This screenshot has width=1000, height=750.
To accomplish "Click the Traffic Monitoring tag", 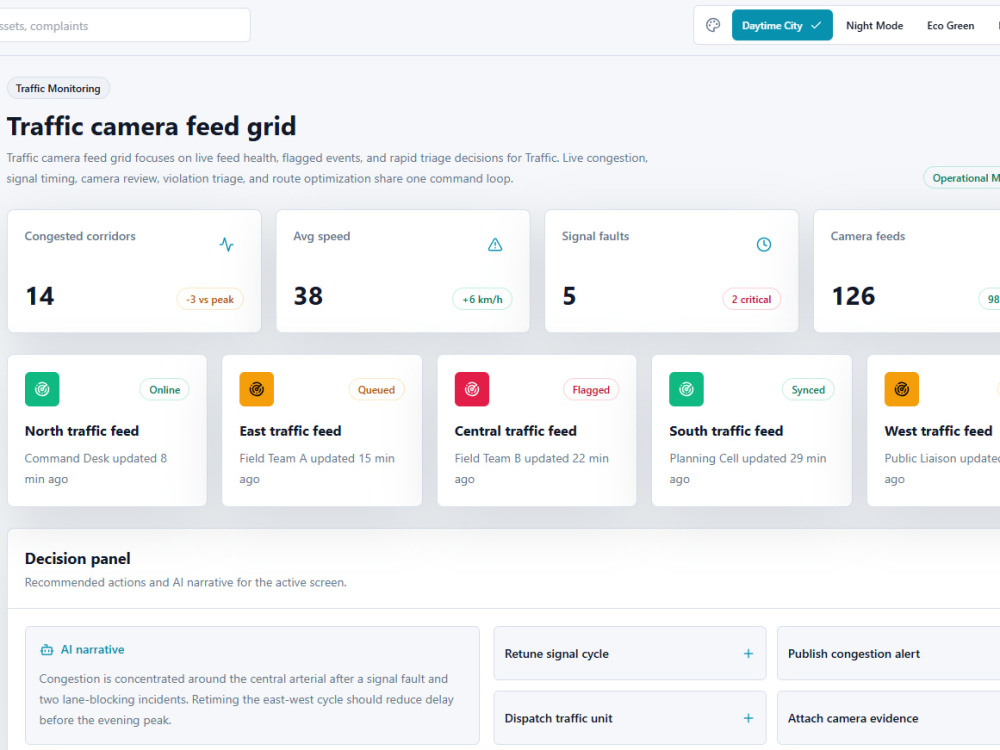I will (58, 89).
